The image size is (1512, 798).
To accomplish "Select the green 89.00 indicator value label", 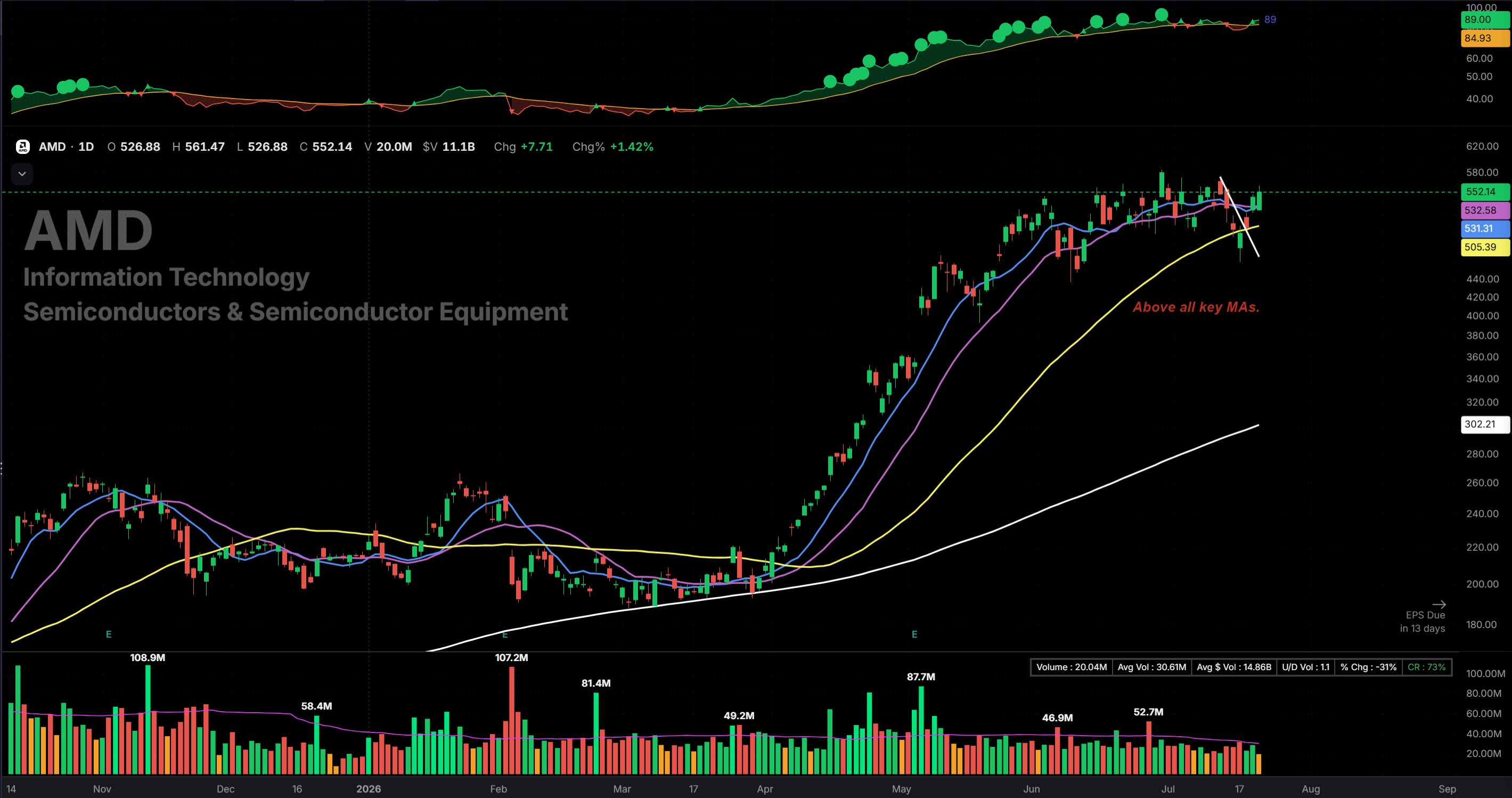I will pyautogui.click(x=1484, y=19).
